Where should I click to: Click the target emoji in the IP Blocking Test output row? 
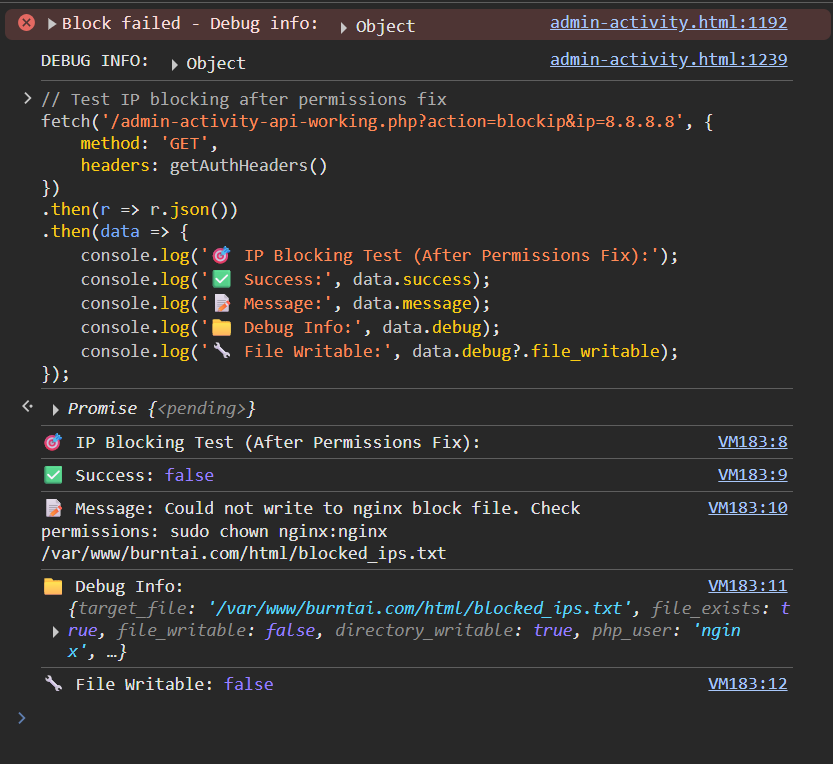point(53,442)
